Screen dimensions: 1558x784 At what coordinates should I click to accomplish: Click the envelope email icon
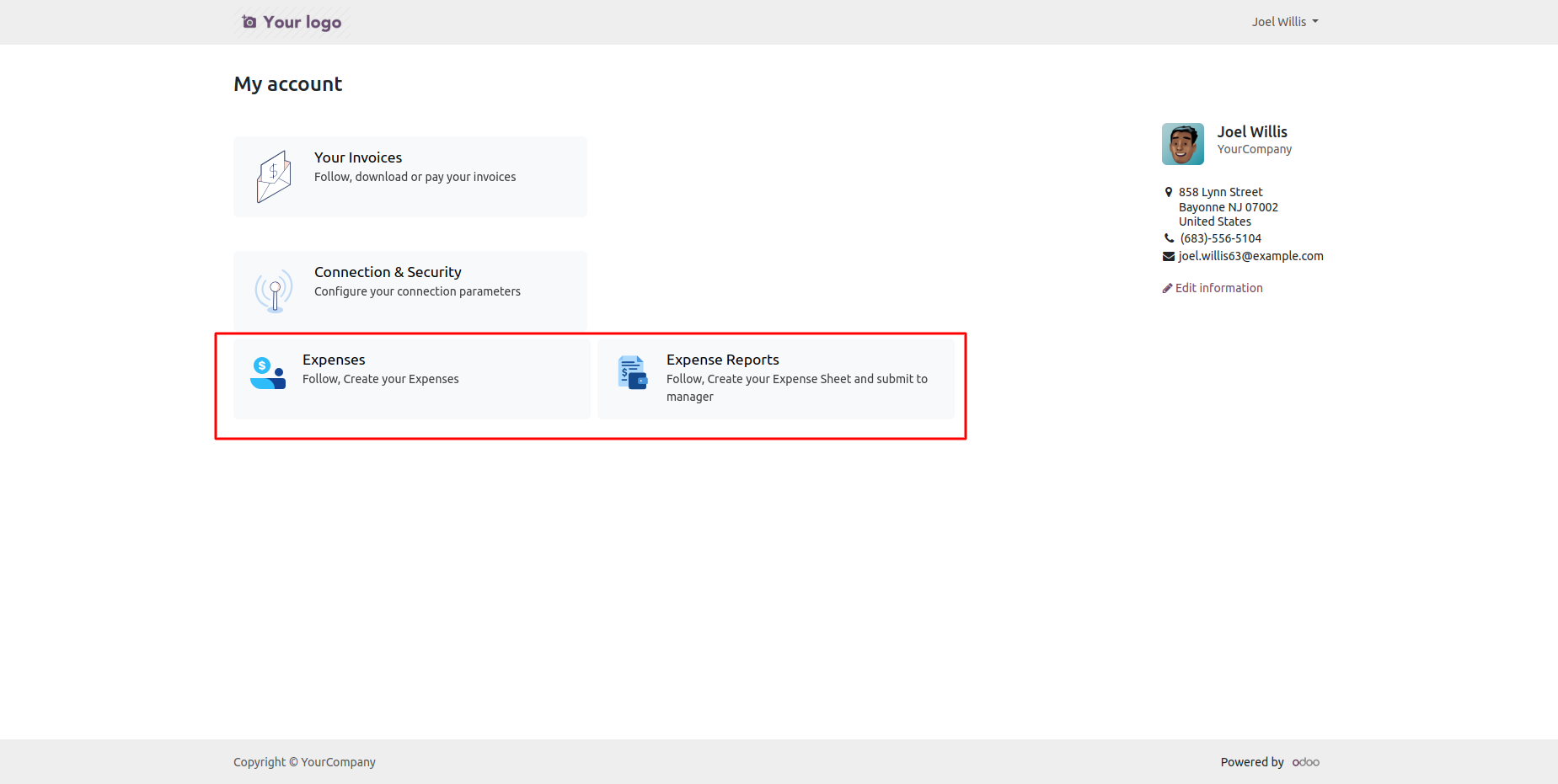(x=1169, y=256)
